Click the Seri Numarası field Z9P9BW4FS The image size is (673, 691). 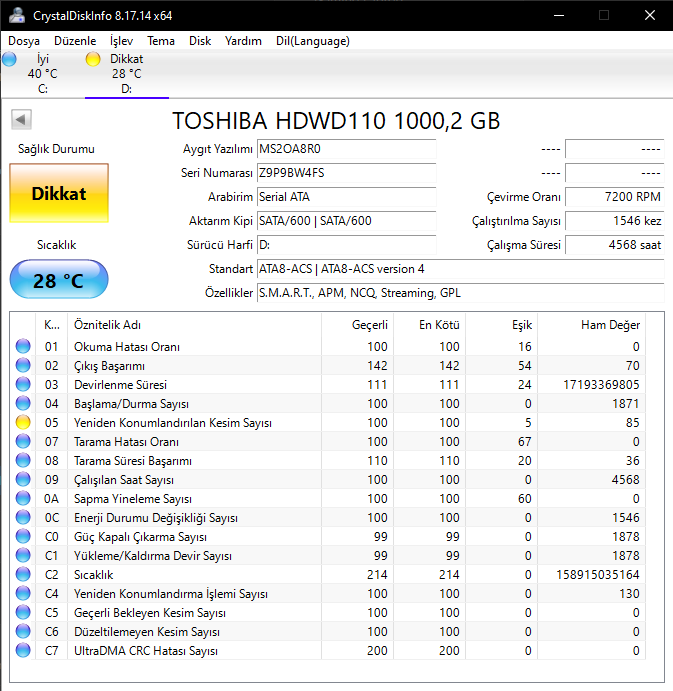pos(346,173)
